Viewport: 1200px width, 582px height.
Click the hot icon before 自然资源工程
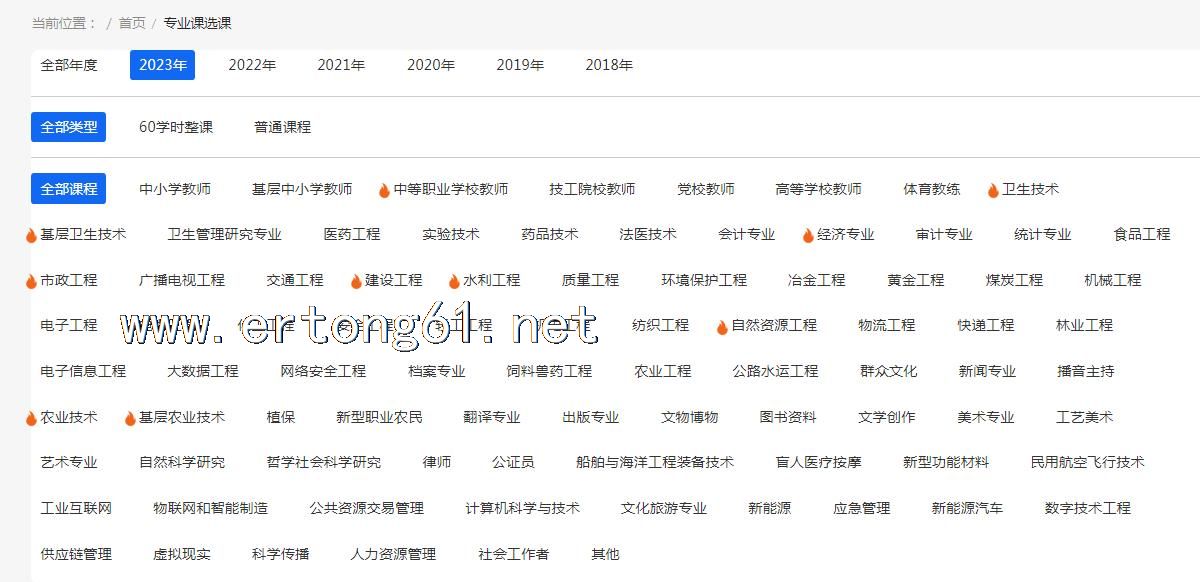pyautogui.click(x=722, y=327)
